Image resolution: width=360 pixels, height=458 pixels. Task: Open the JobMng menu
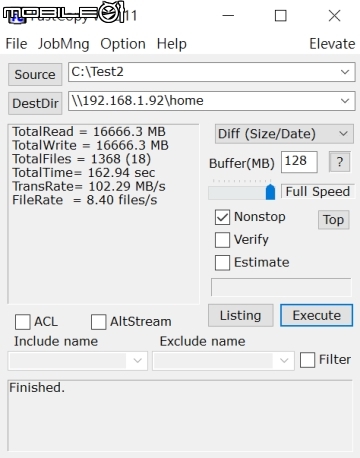[64, 44]
